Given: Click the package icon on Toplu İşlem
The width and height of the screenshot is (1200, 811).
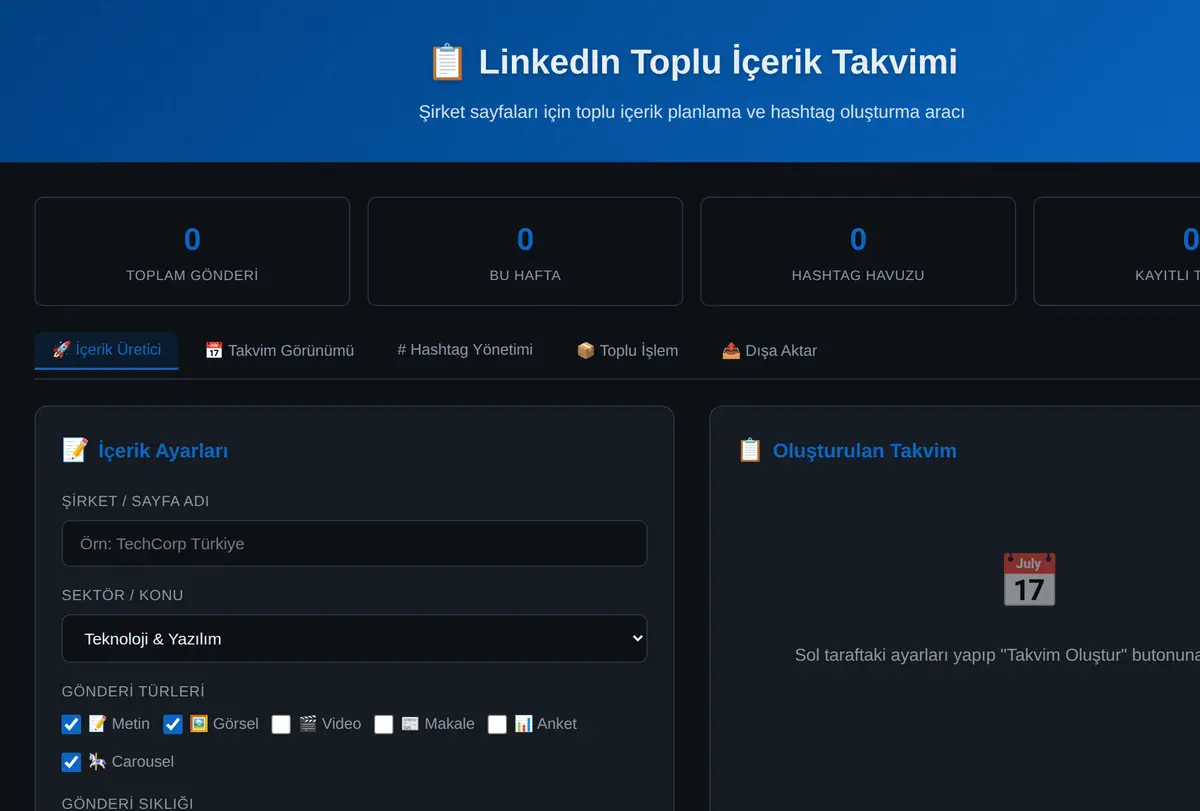Looking at the screenshot, I should tap(586, 350).
